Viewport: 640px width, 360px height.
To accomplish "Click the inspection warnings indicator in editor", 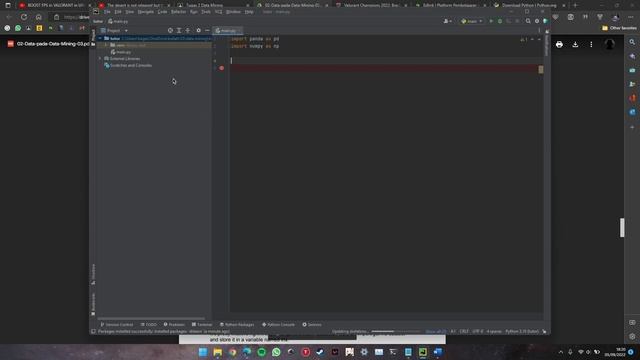I will (524, 40).
